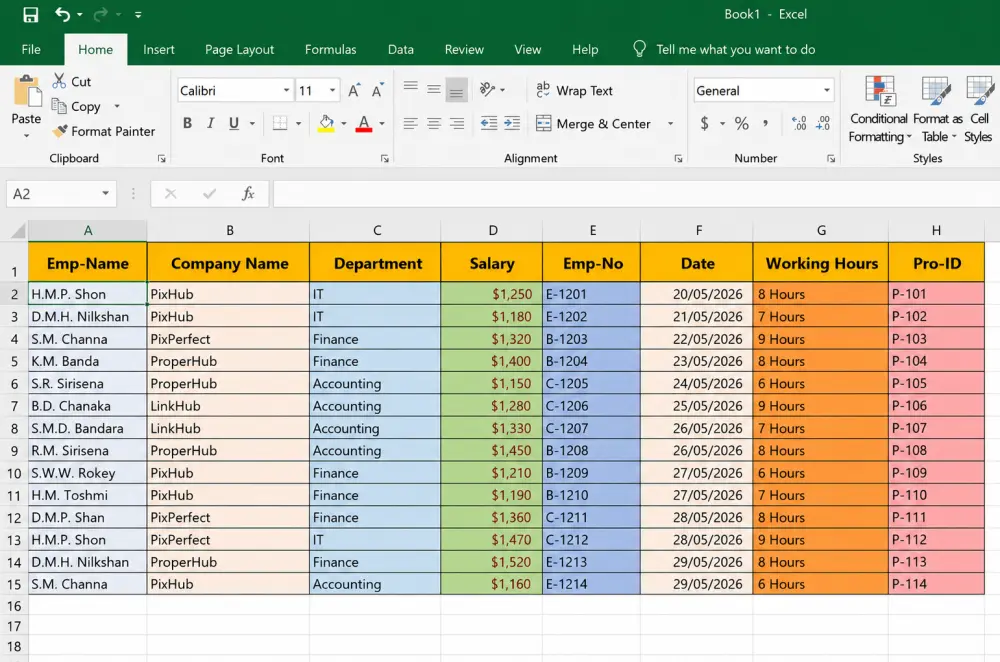Select Top Align icon
1000x662 pixels.
point(411,89)
